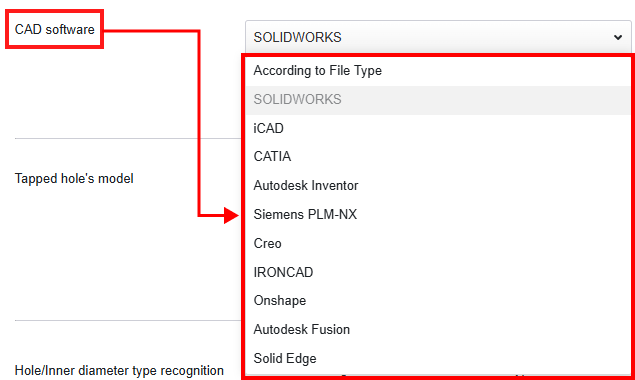Choose Autodesk Inventor option

pos(438,186)
